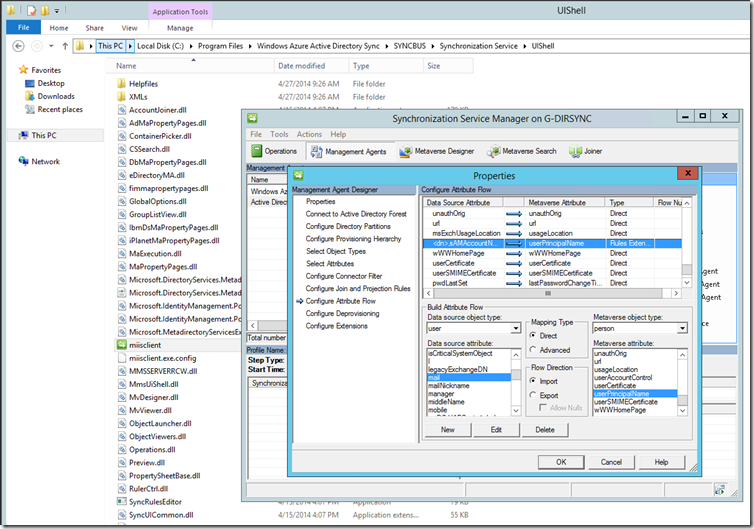754x529 pixels.
Task: Open the Share ribbon tab
Action: click(x=95, y=28)
